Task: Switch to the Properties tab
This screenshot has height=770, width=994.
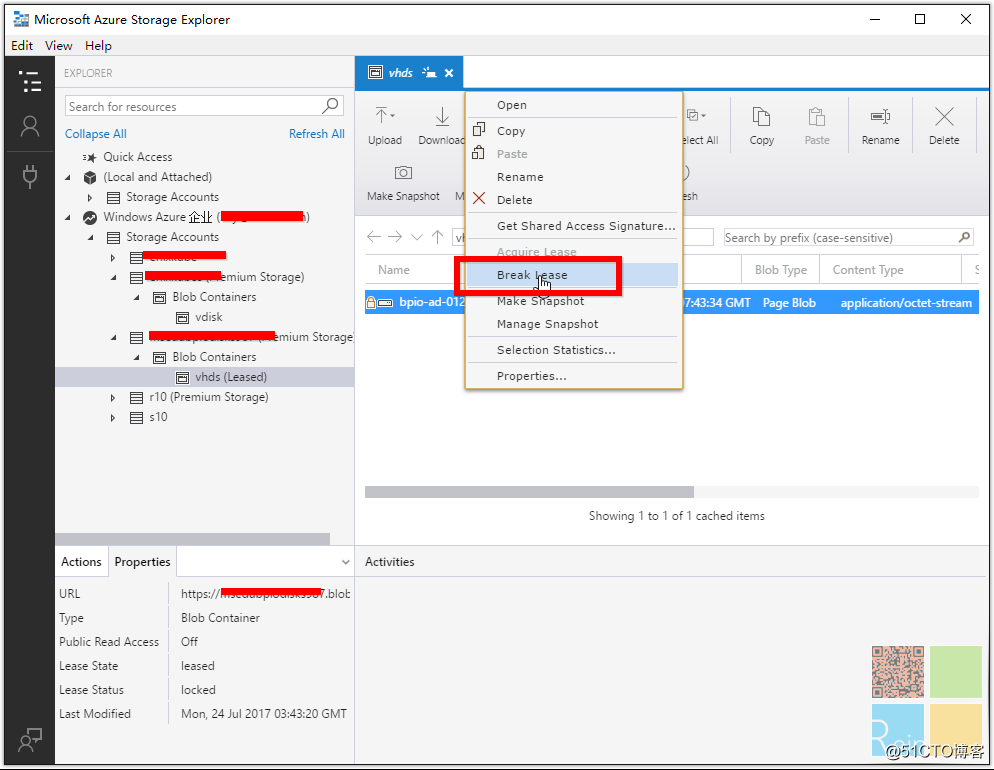Action: pyautogui.click(x=143, y=562)
